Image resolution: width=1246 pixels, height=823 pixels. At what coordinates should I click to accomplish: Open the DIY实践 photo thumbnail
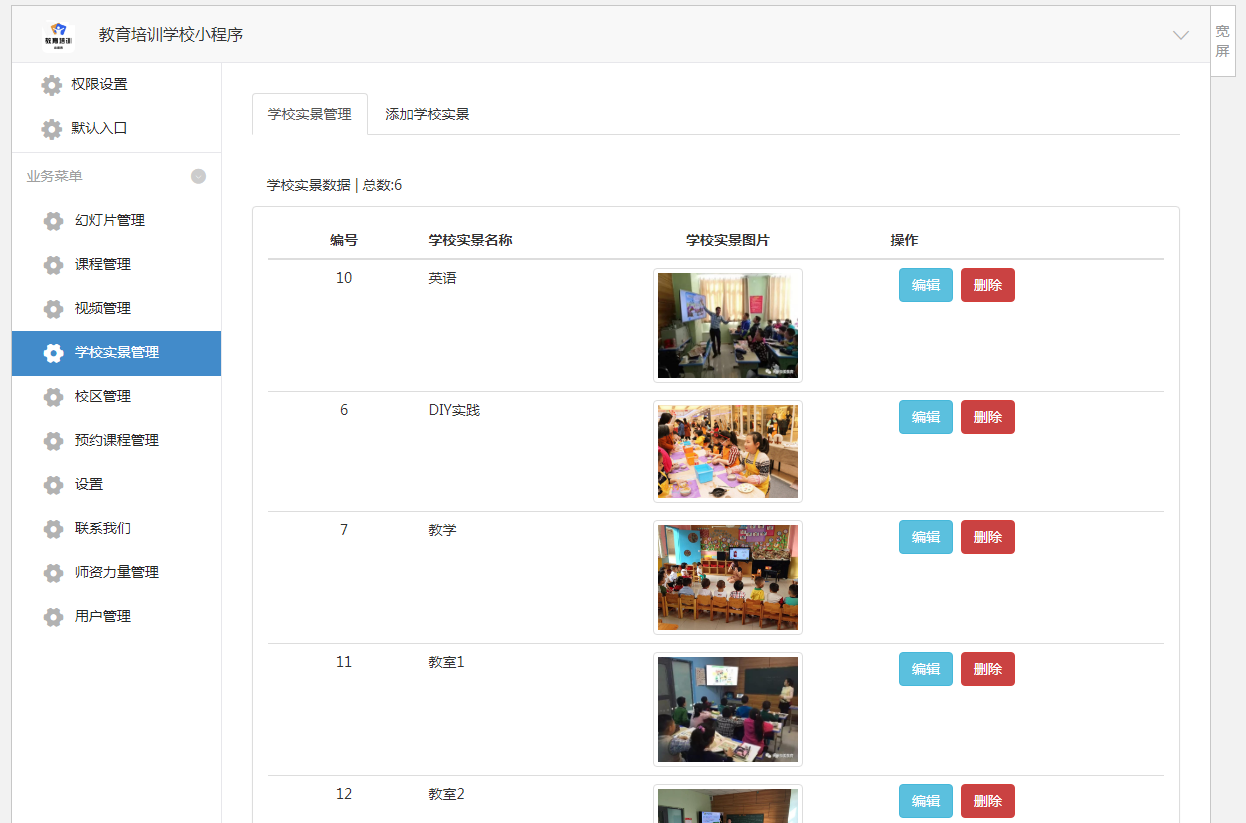pos(728,451)
